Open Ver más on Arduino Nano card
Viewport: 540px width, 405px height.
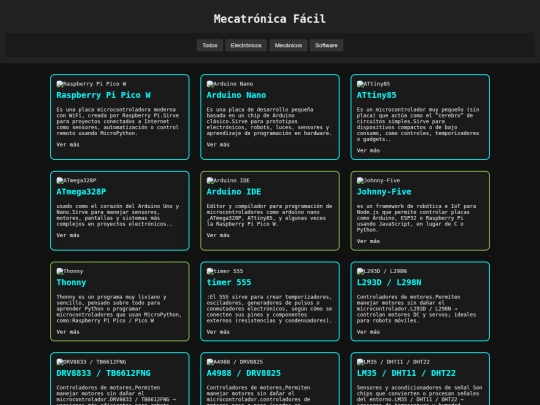coord(218,145)
